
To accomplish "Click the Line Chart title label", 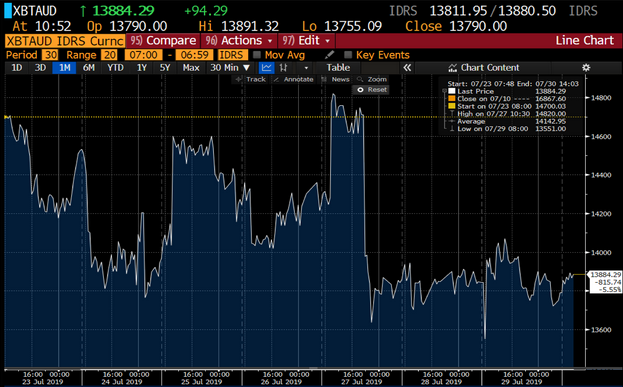I will pos(584,41).
